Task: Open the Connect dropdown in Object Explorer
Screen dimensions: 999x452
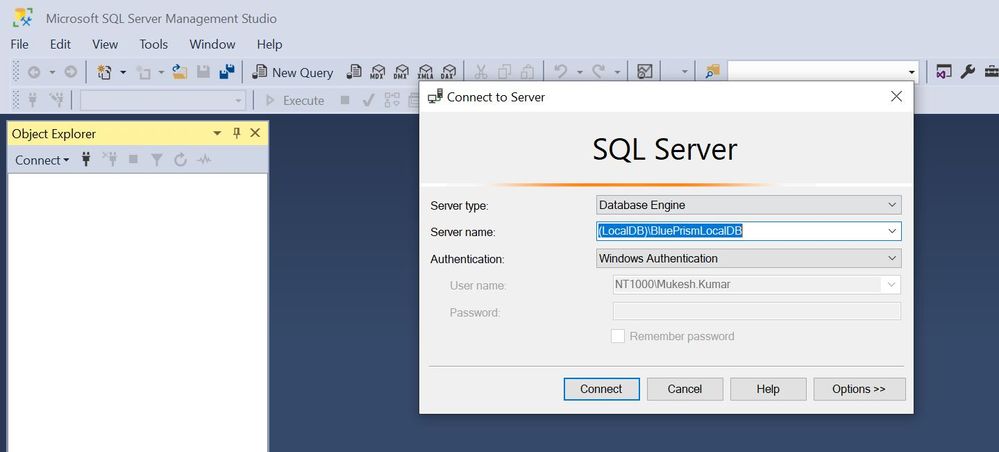Action: (42, 160)
